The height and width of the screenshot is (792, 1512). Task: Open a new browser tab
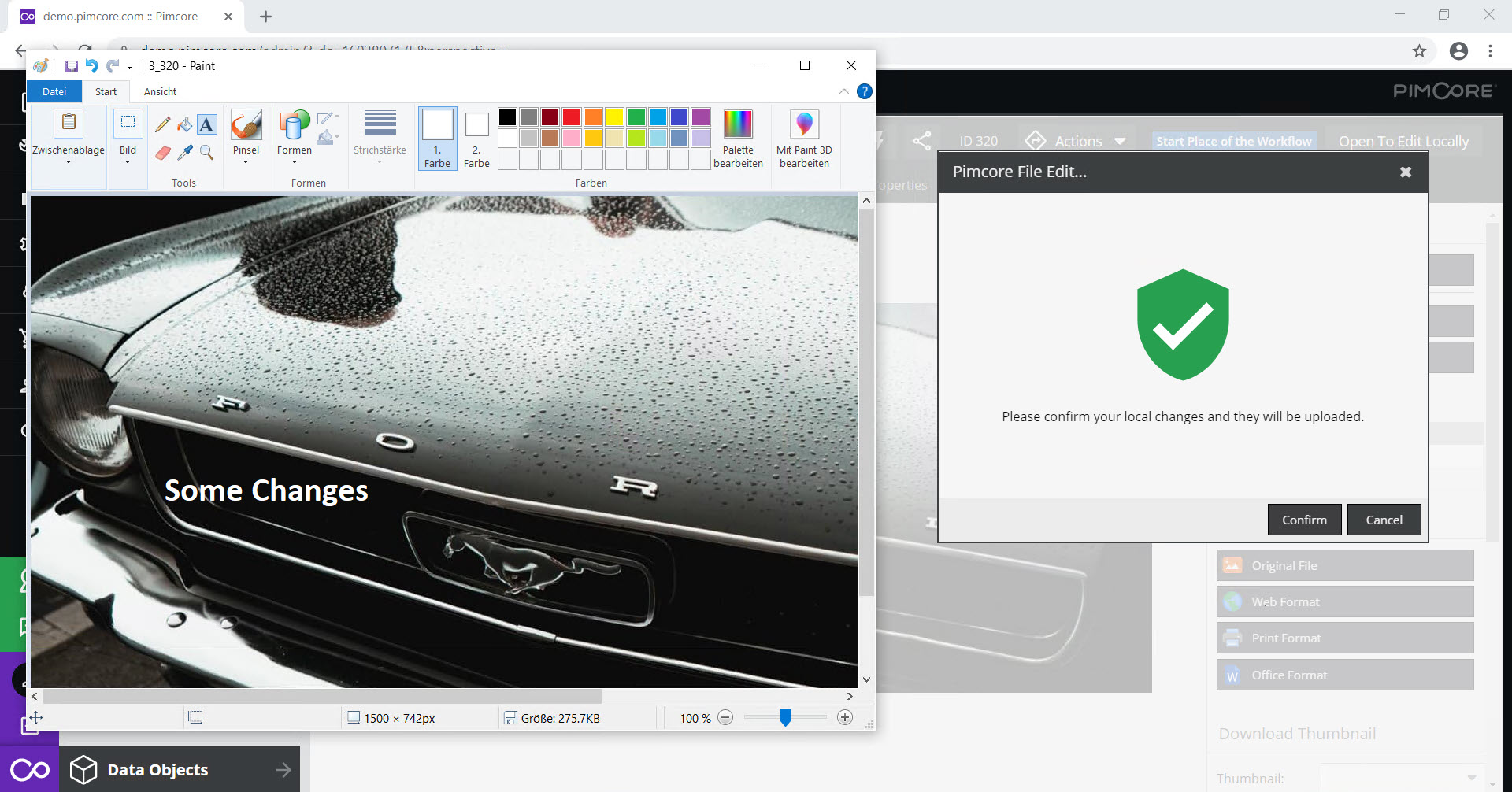pos(265,17)
